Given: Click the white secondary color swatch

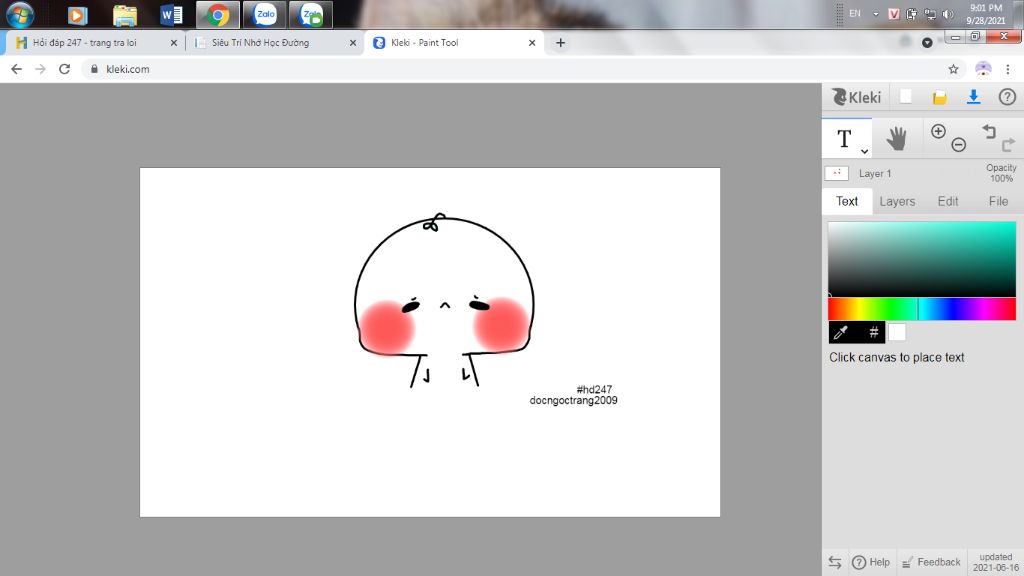Looking at the screenshot, I should [897, 332].
